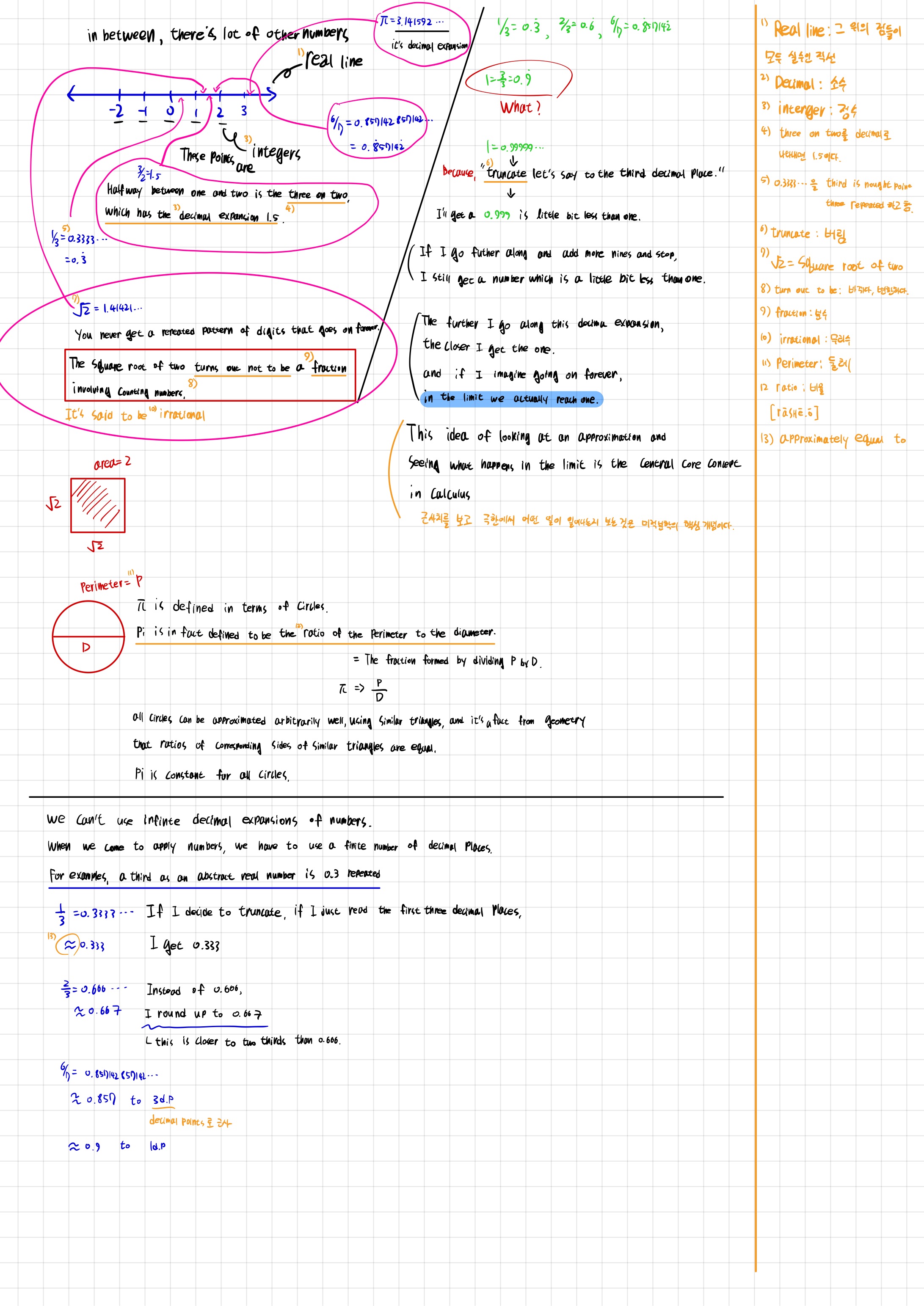
Task: Click "and if I imagine going on forever,"
Action: point(523,374)
